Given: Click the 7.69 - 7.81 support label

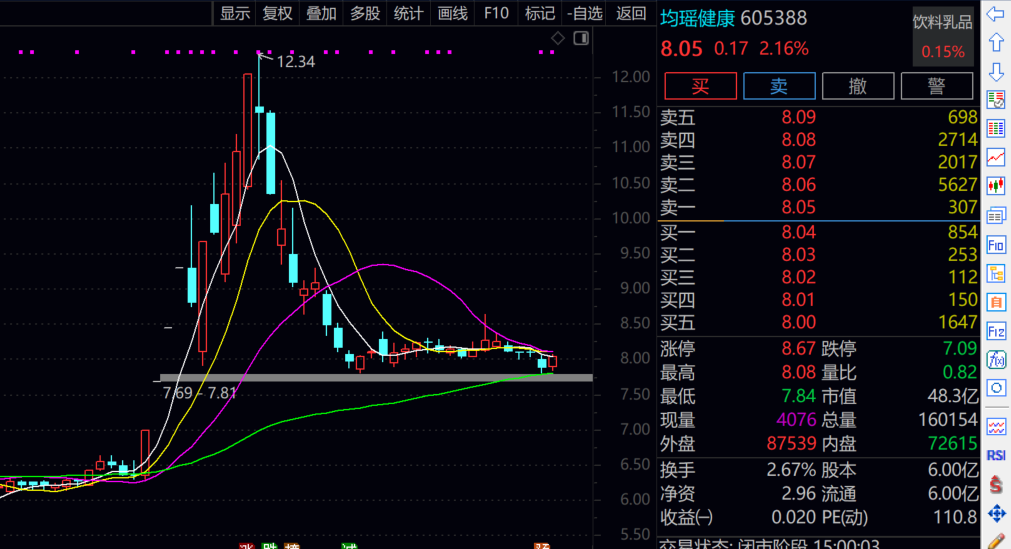Looking at the screenshot, I should point(199,394).
